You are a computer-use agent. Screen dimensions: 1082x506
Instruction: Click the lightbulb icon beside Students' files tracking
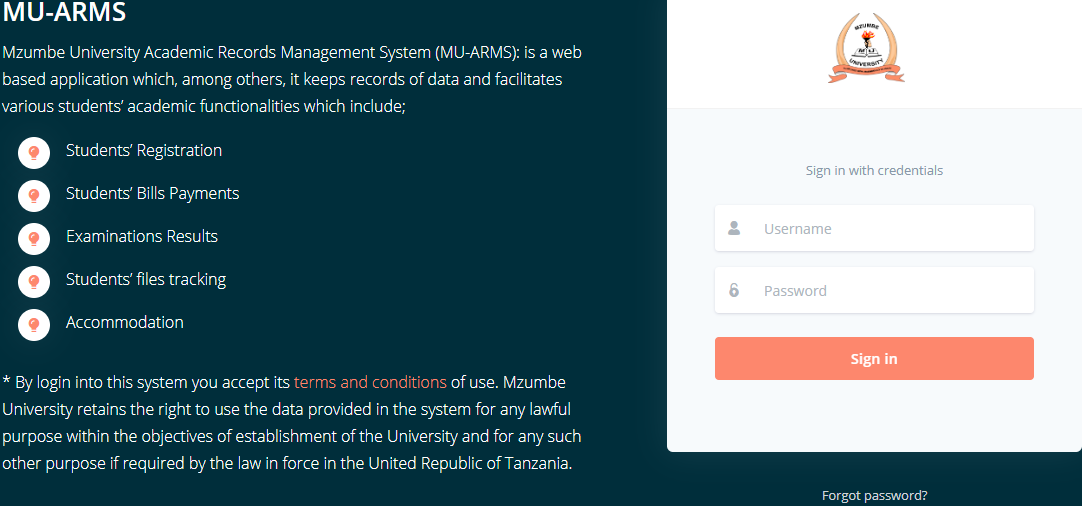click(34, 281)
